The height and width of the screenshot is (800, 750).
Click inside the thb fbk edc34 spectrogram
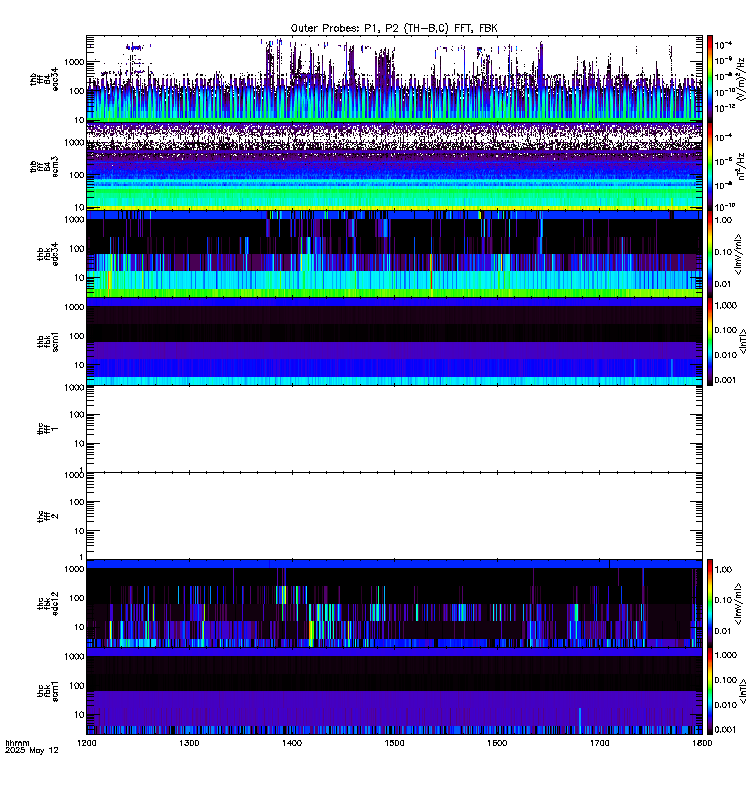pyautogui.click(x=394, y=254)
